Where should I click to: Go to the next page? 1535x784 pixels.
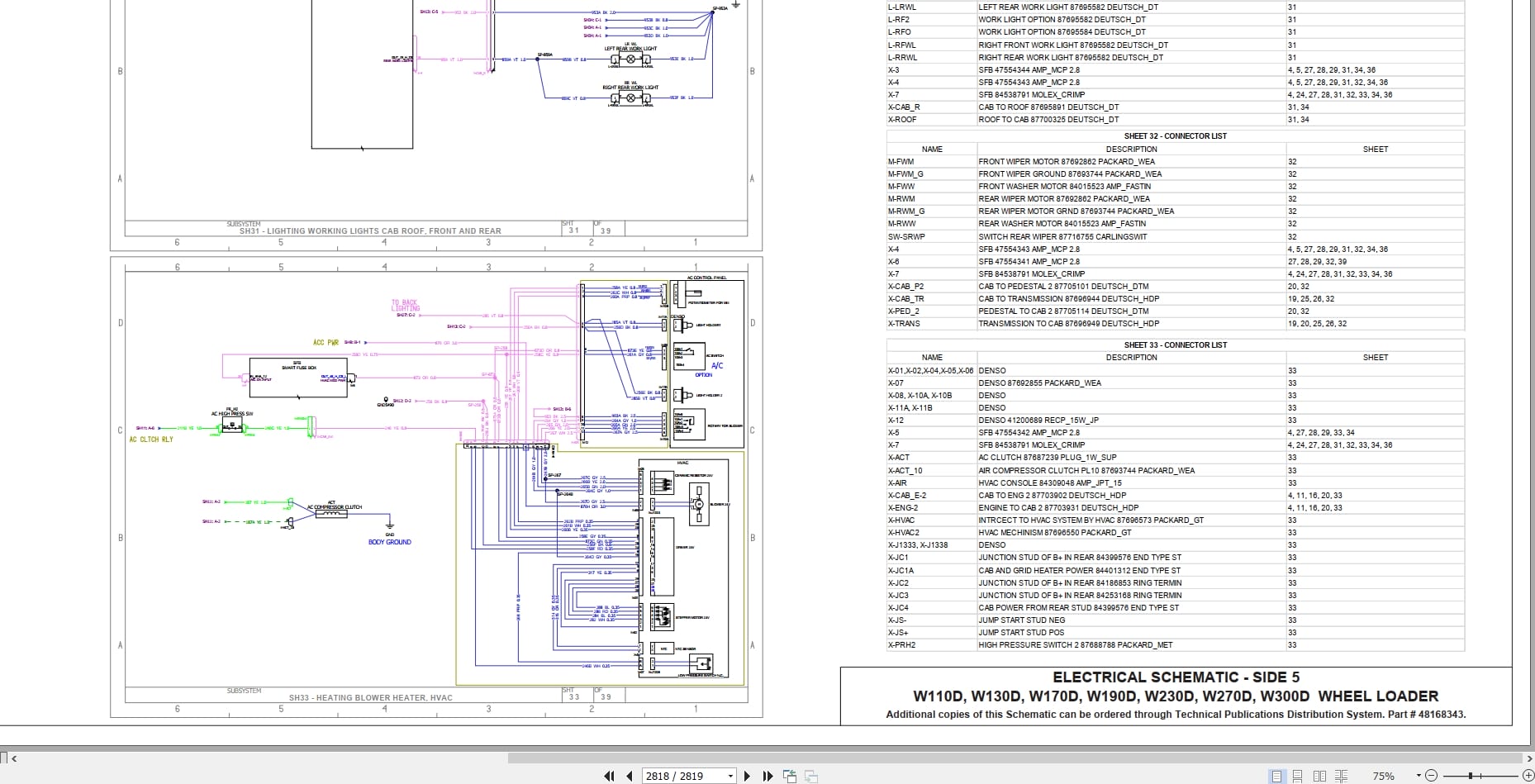pos(747,776)
